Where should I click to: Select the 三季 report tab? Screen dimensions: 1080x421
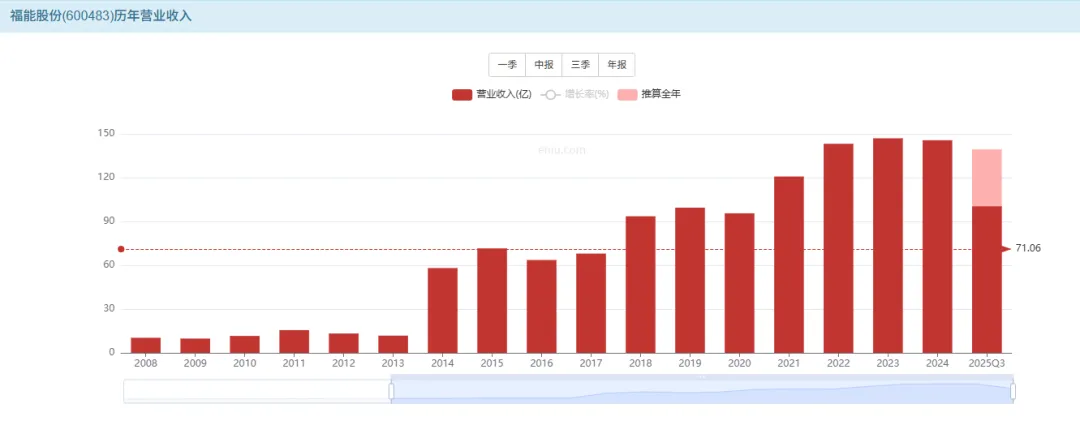[x=580, y=65]
